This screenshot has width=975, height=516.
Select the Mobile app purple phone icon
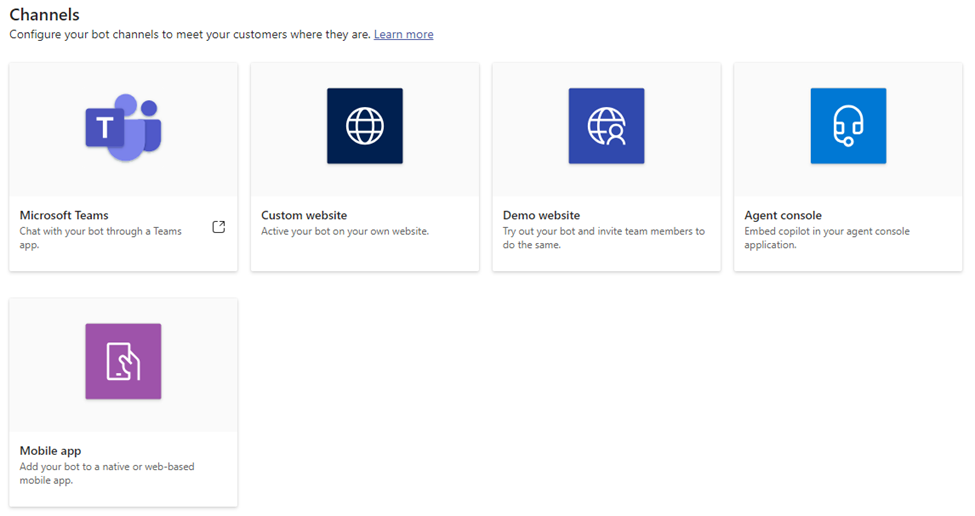pyautogui.click(x=123, y=361)
